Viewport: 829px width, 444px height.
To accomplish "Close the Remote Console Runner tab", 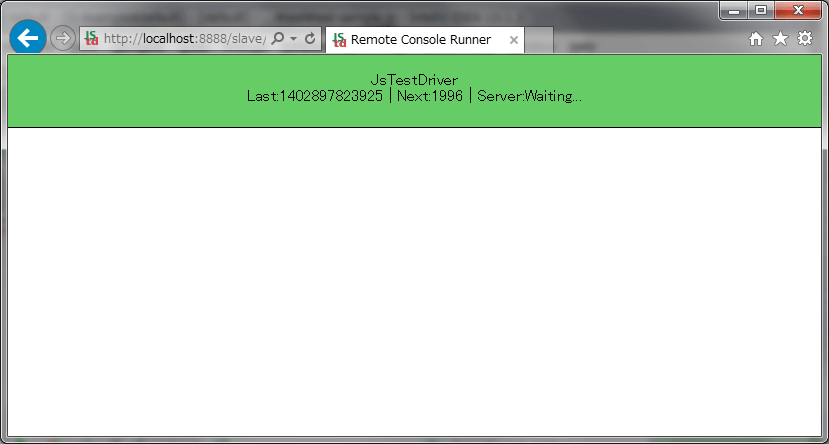I will tap(513, 40).
